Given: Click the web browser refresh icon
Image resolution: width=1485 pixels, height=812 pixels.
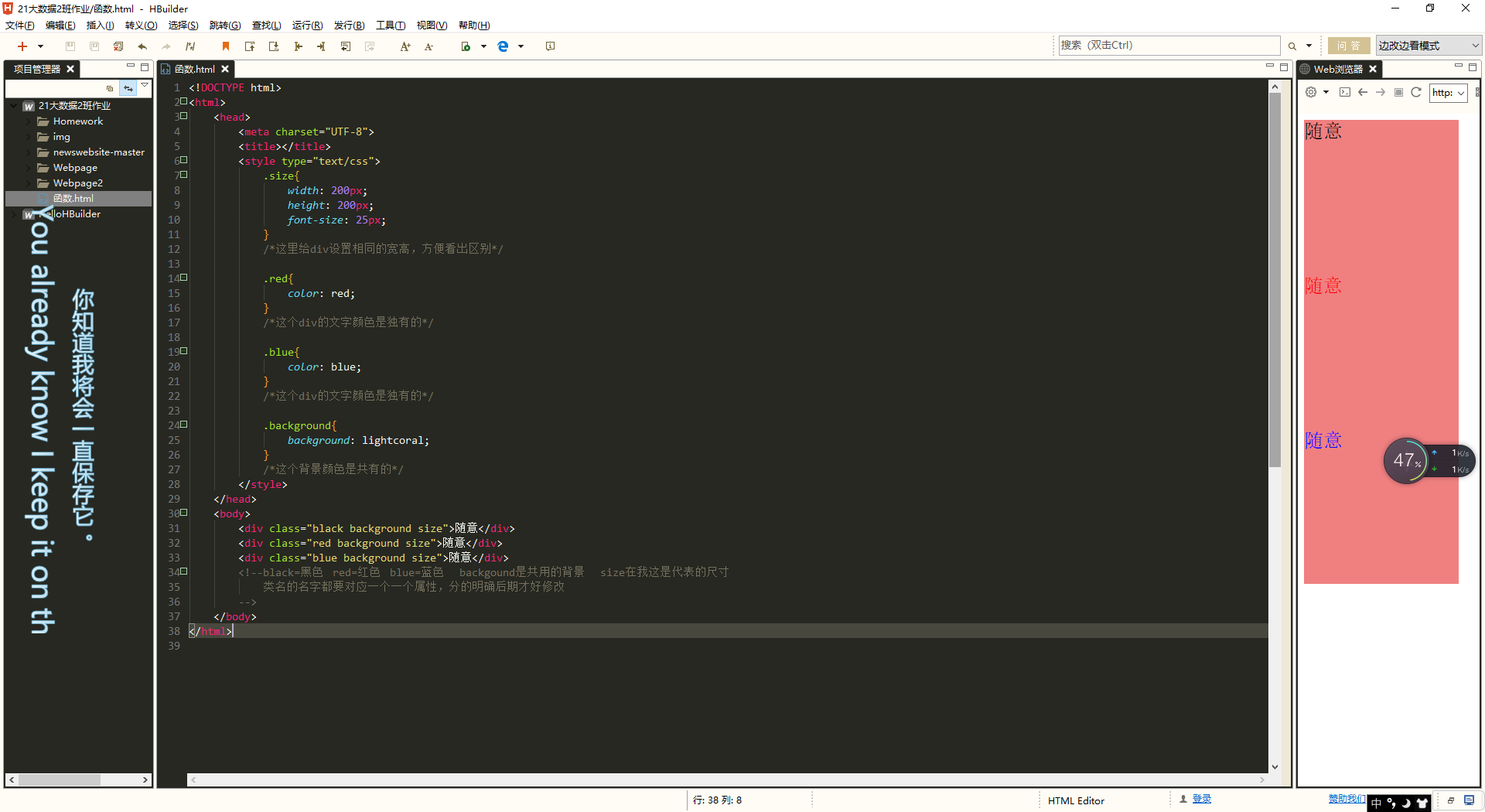Looking at the screenshot, I should pyautogui.click(x=1416, y=92).
